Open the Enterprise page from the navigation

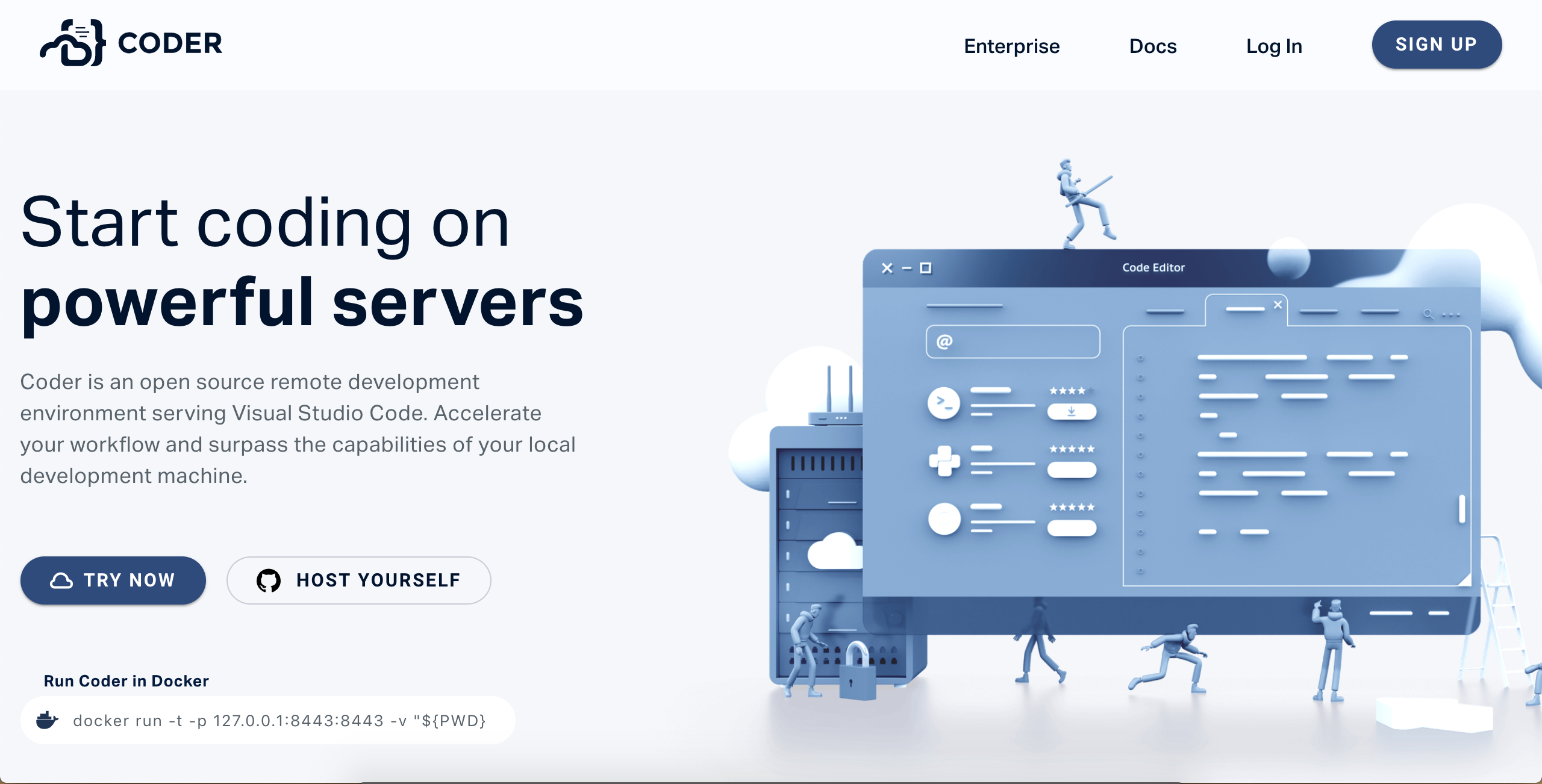tap(1011, 46)
